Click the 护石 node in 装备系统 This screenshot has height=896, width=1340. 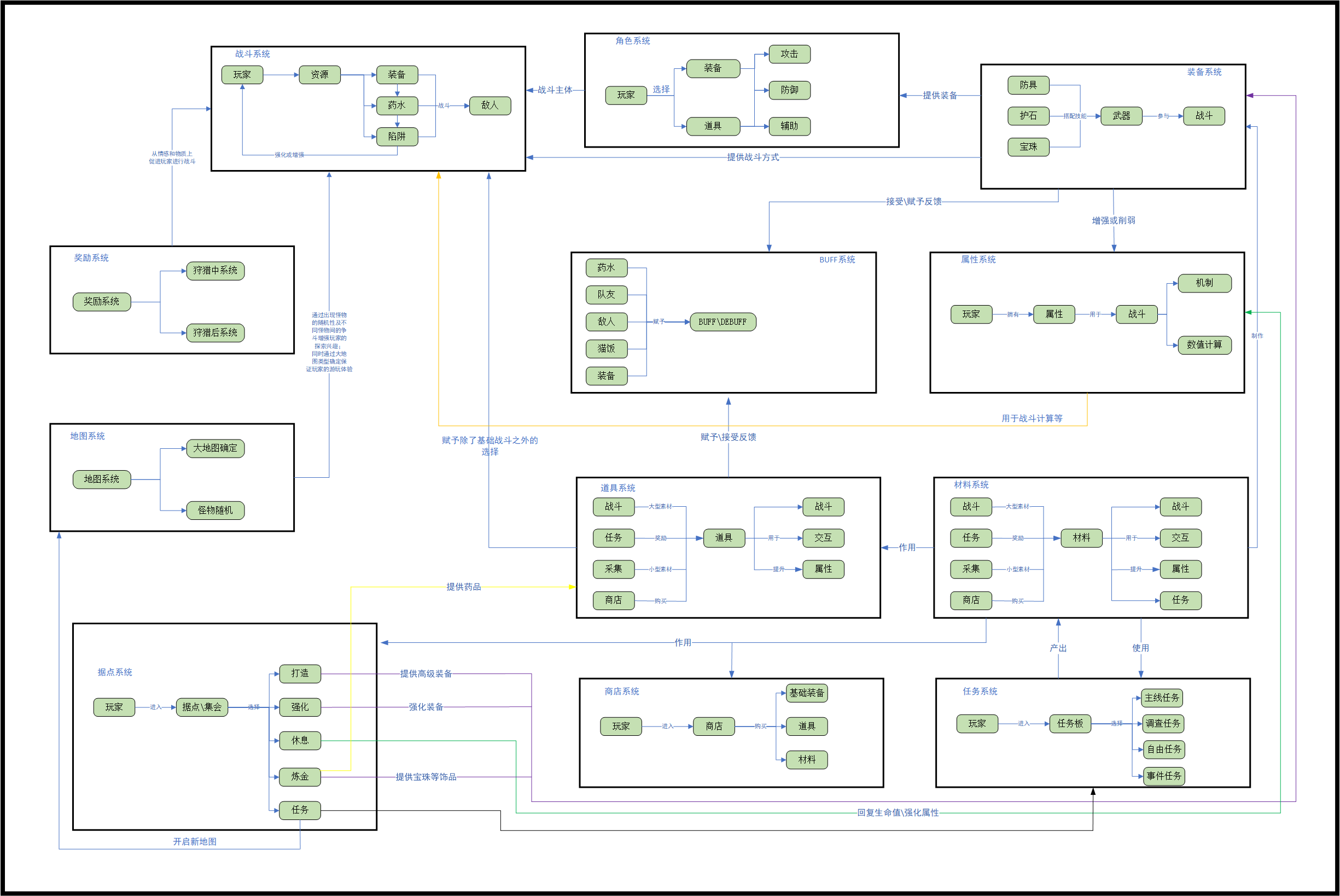[1028, 116]
